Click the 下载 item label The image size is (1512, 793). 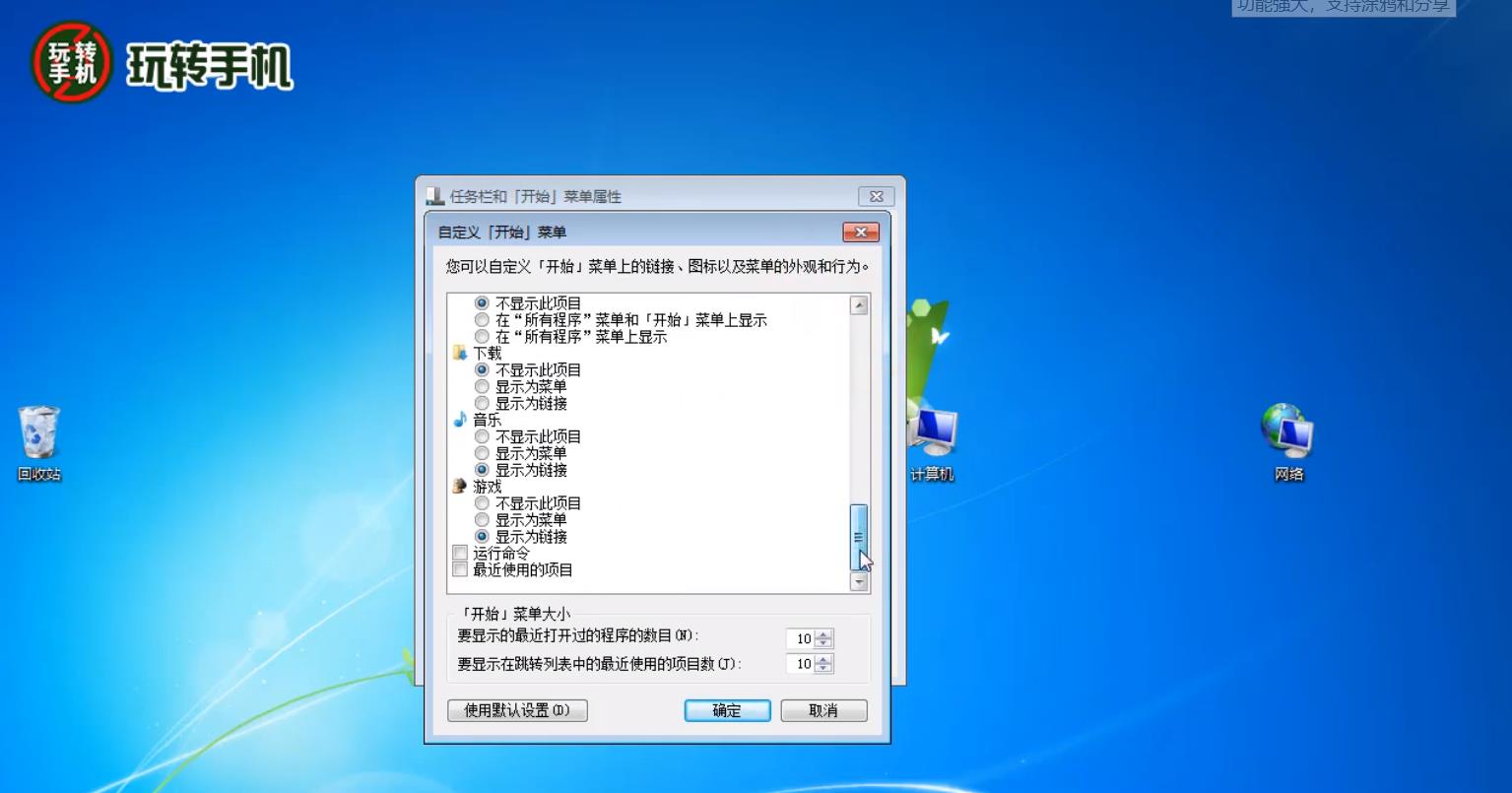click(487, 353)
